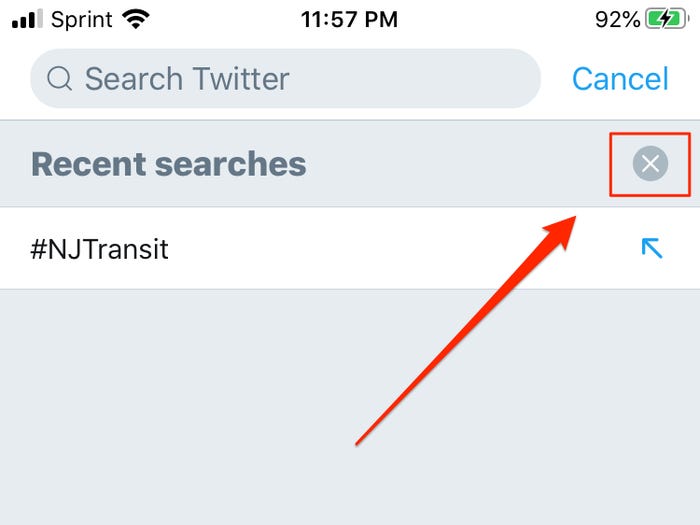Viewport: 700px width, 525px height.
Task: Tap the 11:57 PM clock
Action: click(349, 19)
